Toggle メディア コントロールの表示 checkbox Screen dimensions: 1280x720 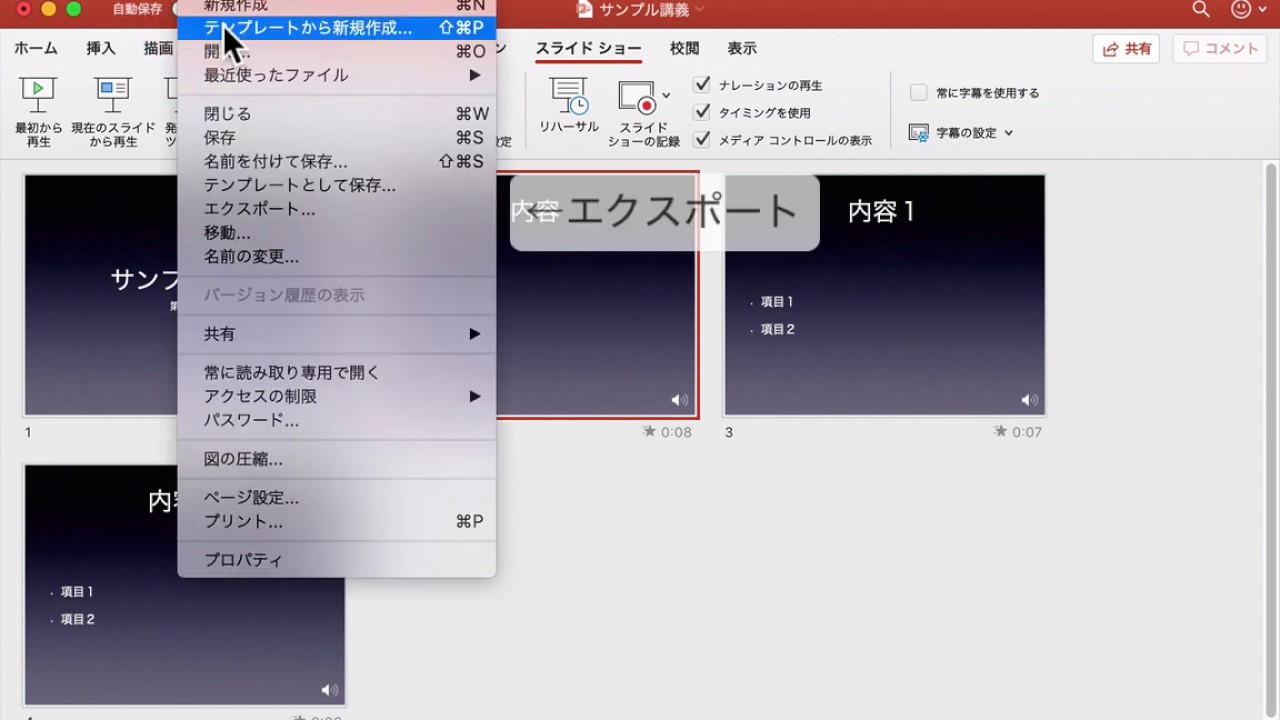click(x=702, y=140)
